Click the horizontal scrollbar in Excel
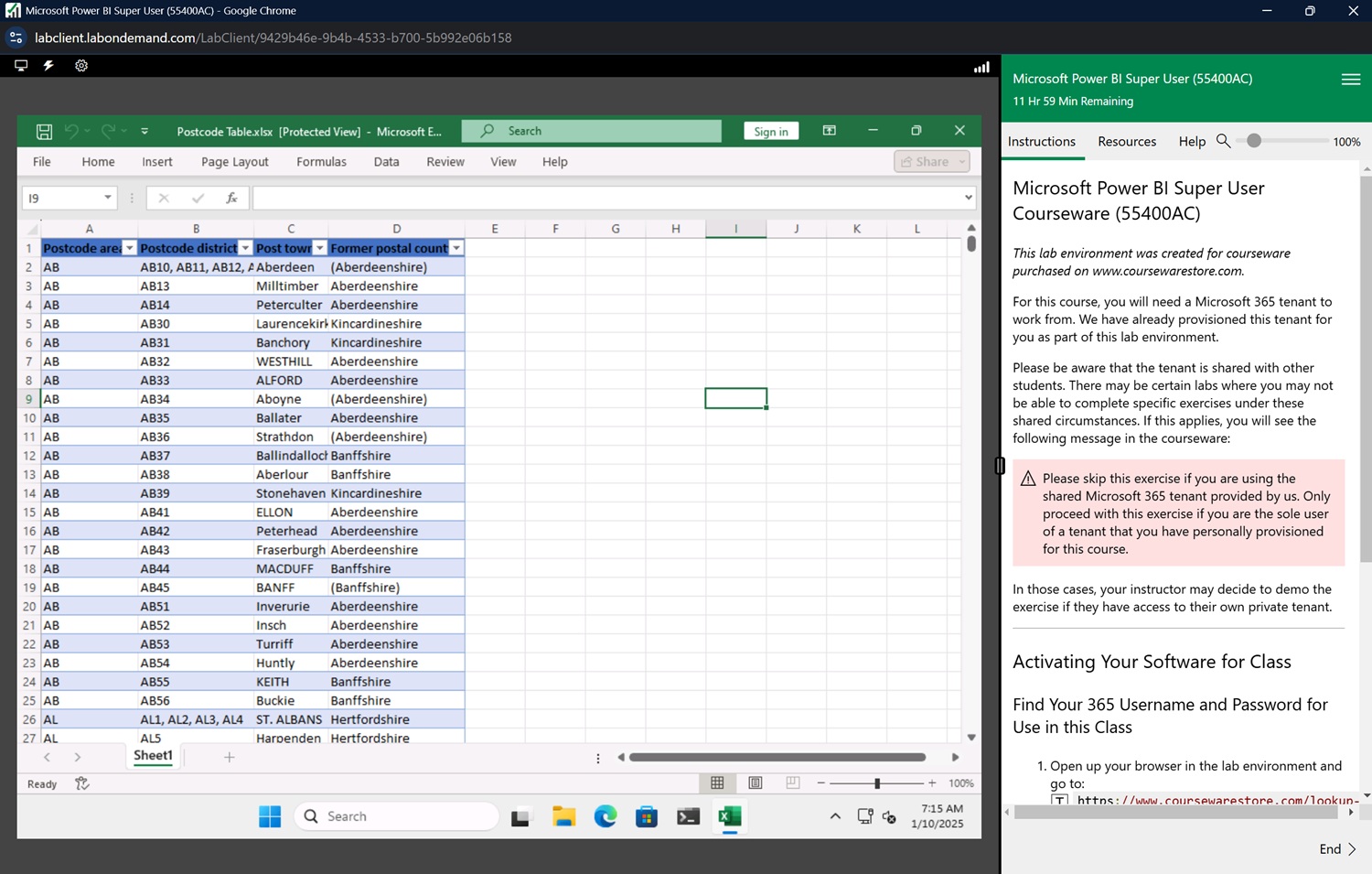The height and width of the screenshot is (874, 1372). [x=777, y=757]
